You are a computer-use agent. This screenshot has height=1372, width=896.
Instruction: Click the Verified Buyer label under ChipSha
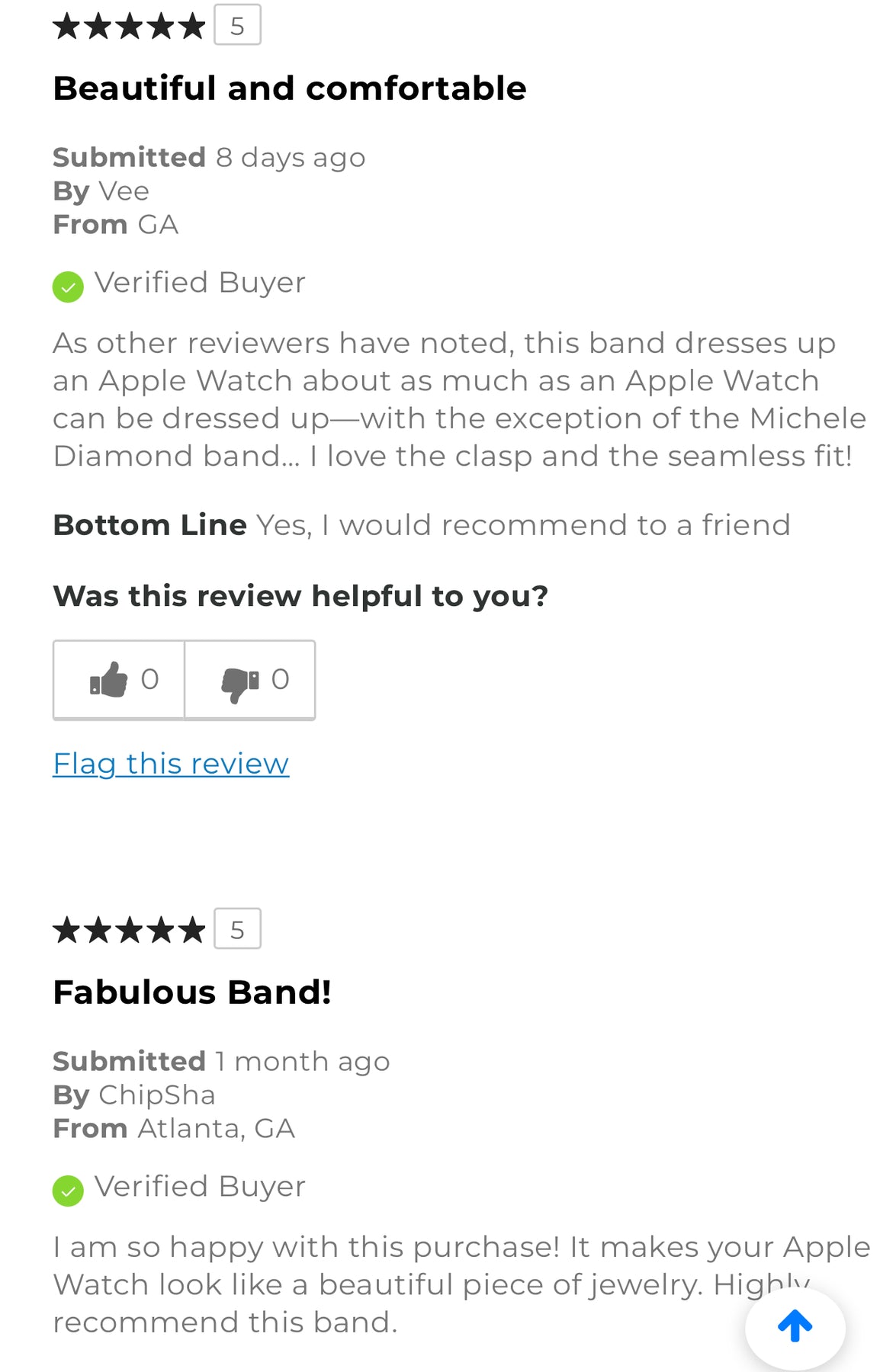click(200, 1187)
